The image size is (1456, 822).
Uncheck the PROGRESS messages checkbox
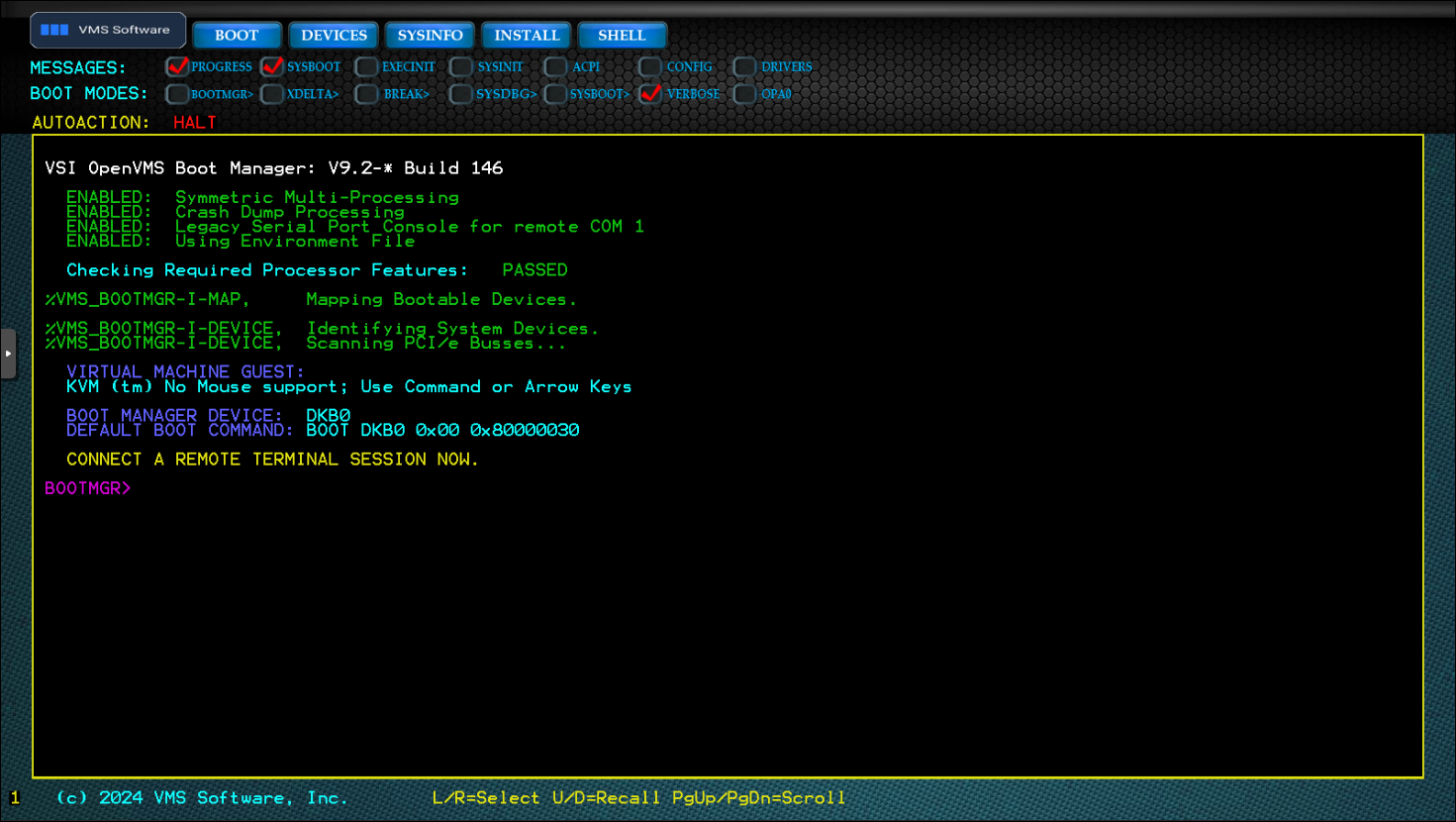coord(177,67)
